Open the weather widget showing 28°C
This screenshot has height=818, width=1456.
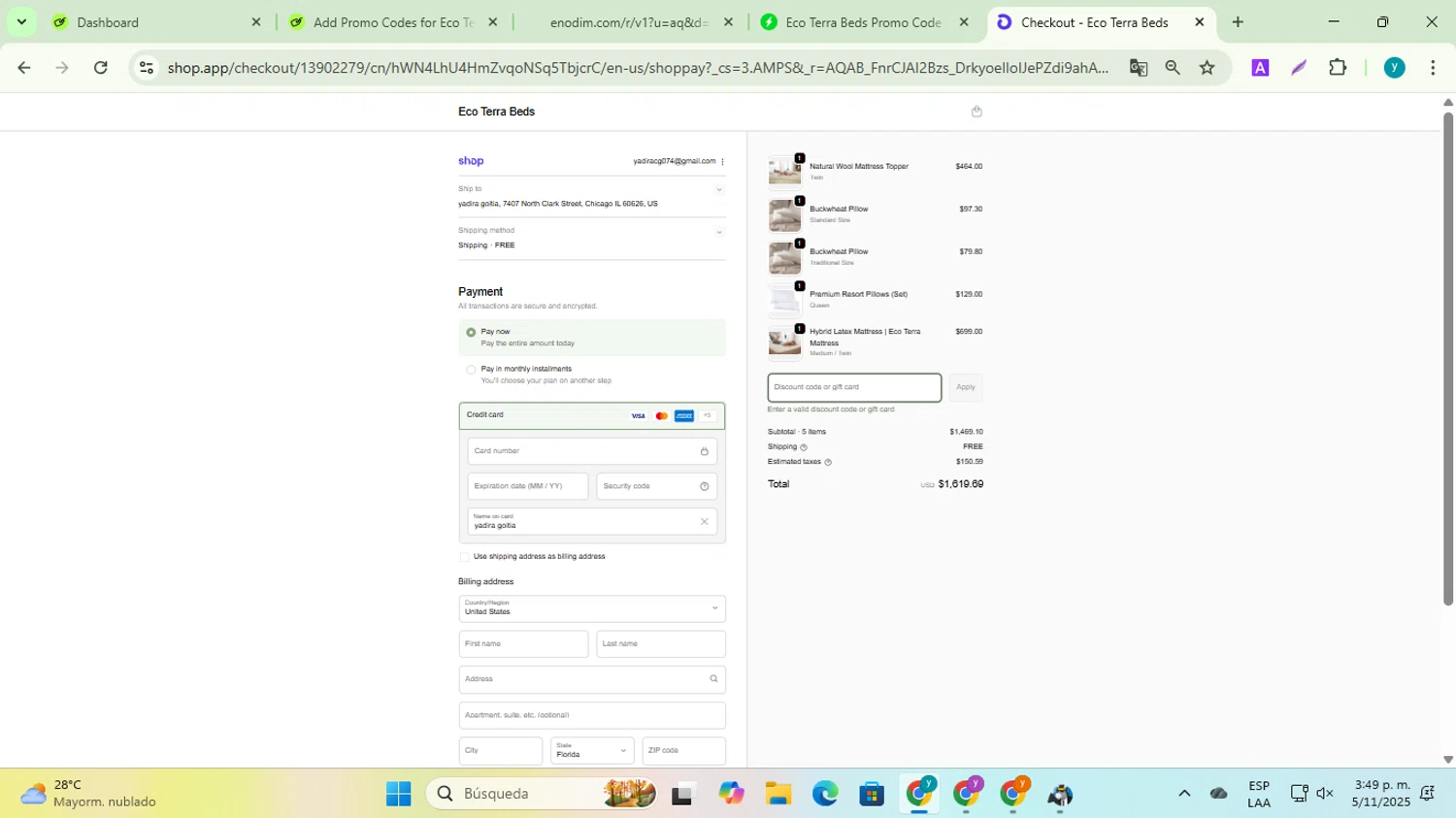click(89, 794)
